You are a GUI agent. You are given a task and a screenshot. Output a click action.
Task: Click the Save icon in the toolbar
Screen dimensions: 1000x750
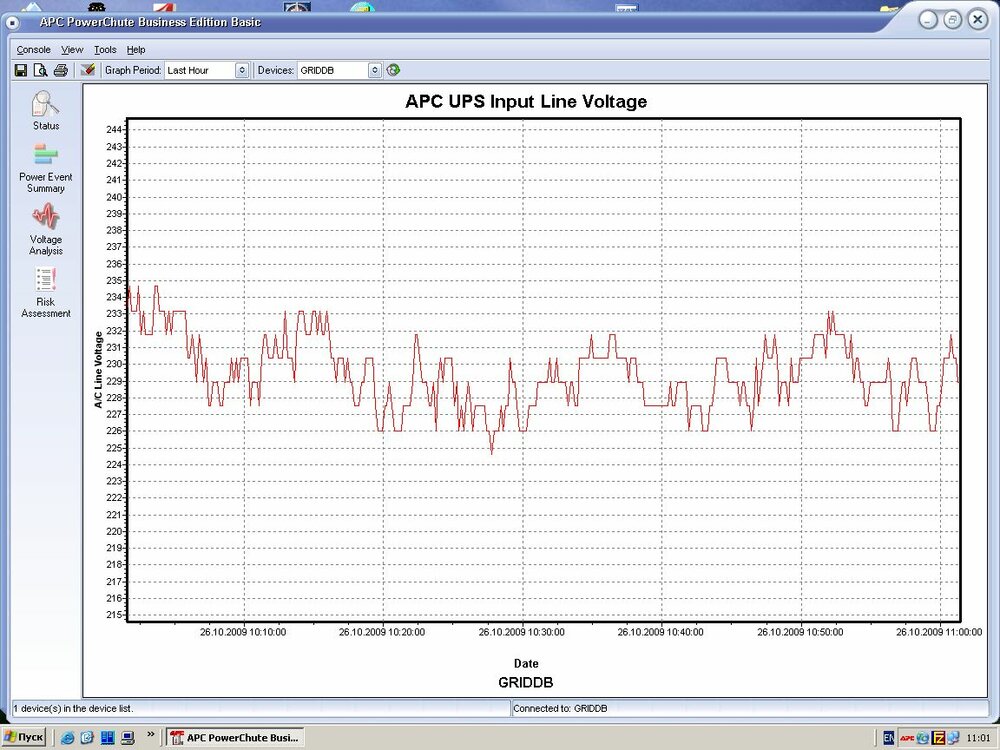point(21,70)
